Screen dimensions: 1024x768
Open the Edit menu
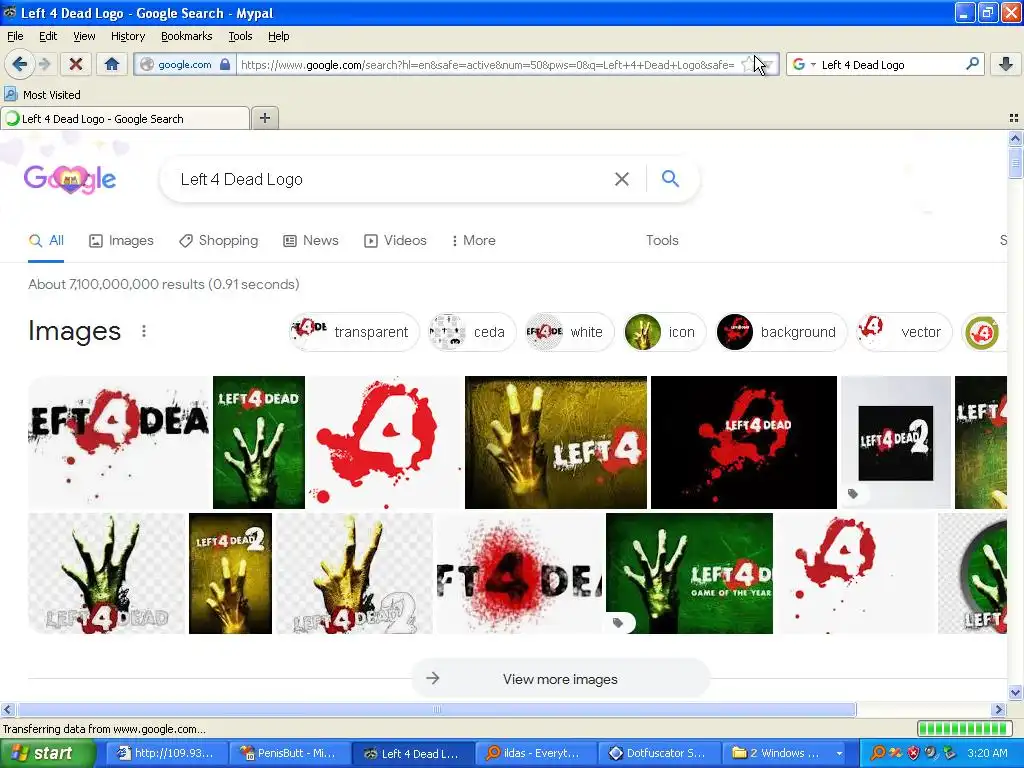tap(48, 36)
